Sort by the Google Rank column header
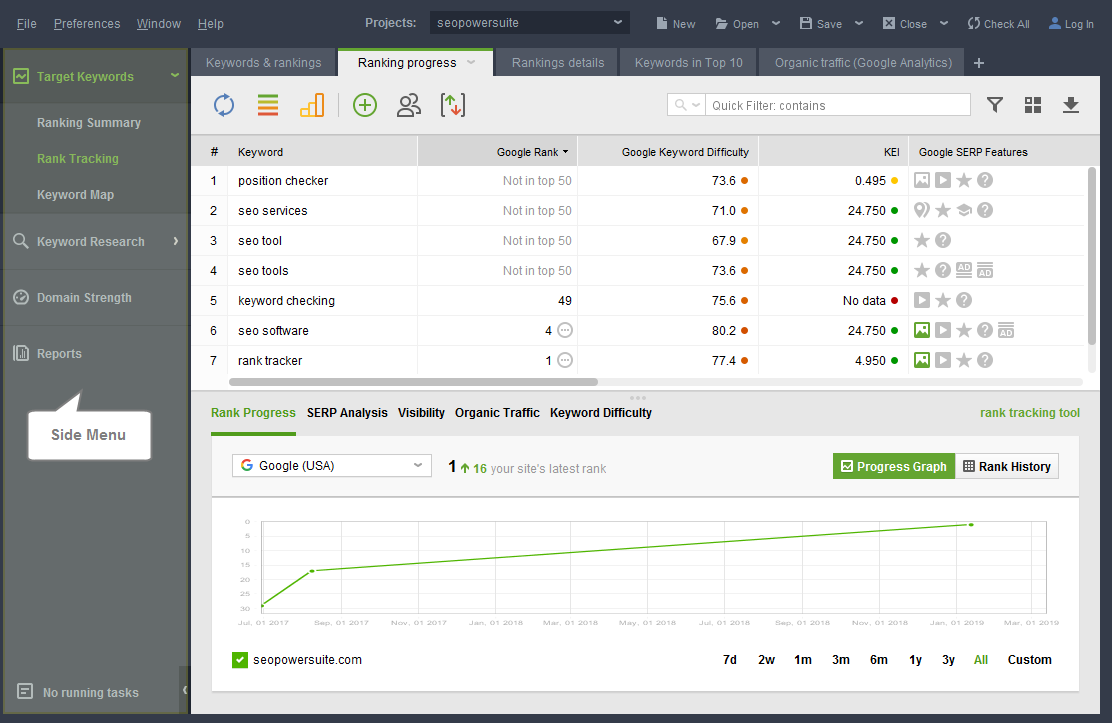This screenshot has height=723, width=1112. [x=498, y=152]
